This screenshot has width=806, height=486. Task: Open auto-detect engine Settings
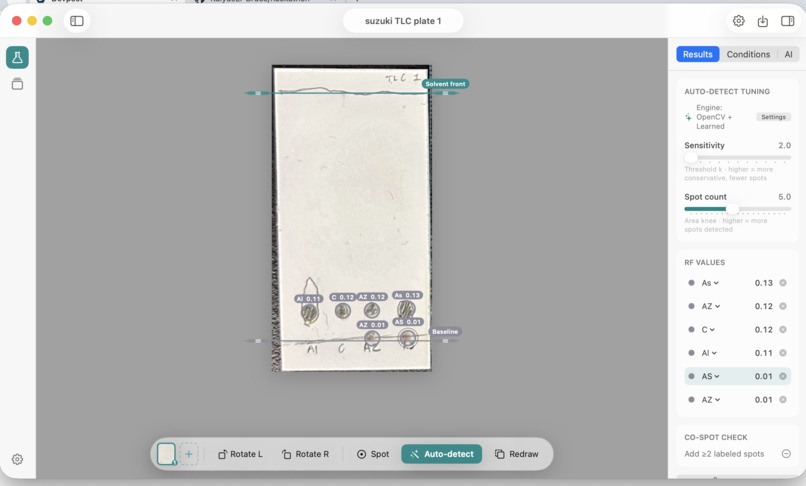tap(773, 117)
